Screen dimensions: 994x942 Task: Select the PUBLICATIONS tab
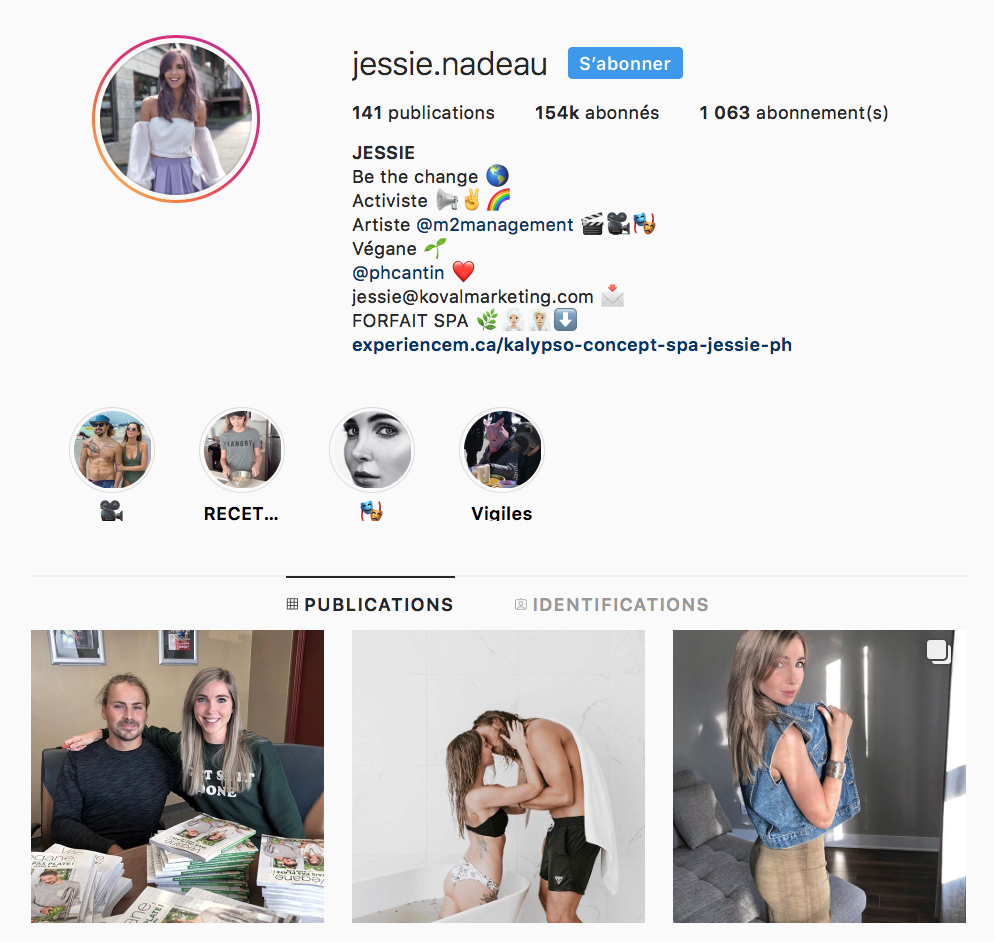tap(370, 605)
